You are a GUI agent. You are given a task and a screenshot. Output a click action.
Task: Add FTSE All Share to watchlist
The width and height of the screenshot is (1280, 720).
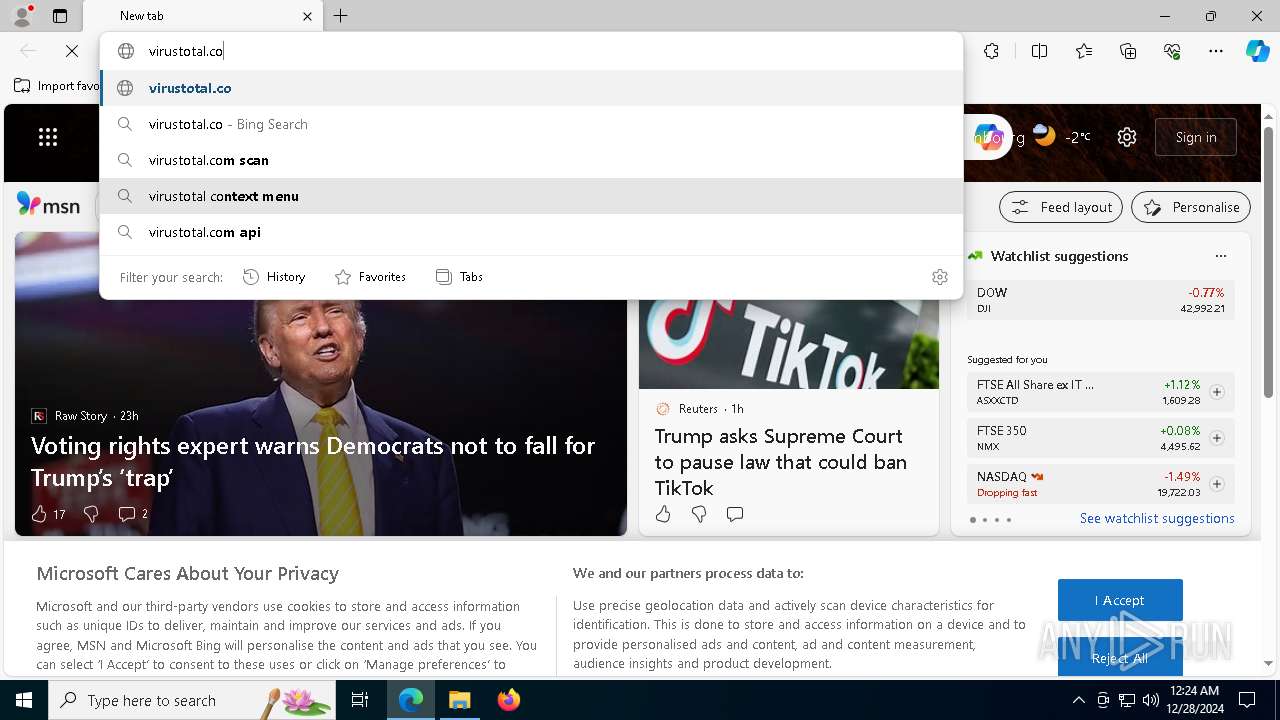[x=1217, y=392]
